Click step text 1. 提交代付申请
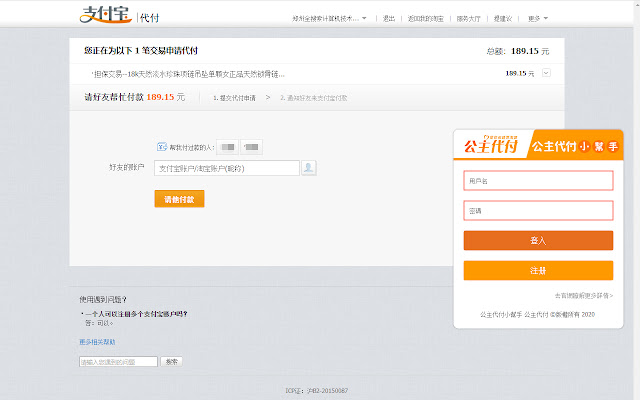The width and height of the screenshot is (640, 400). tap(234, 98)
